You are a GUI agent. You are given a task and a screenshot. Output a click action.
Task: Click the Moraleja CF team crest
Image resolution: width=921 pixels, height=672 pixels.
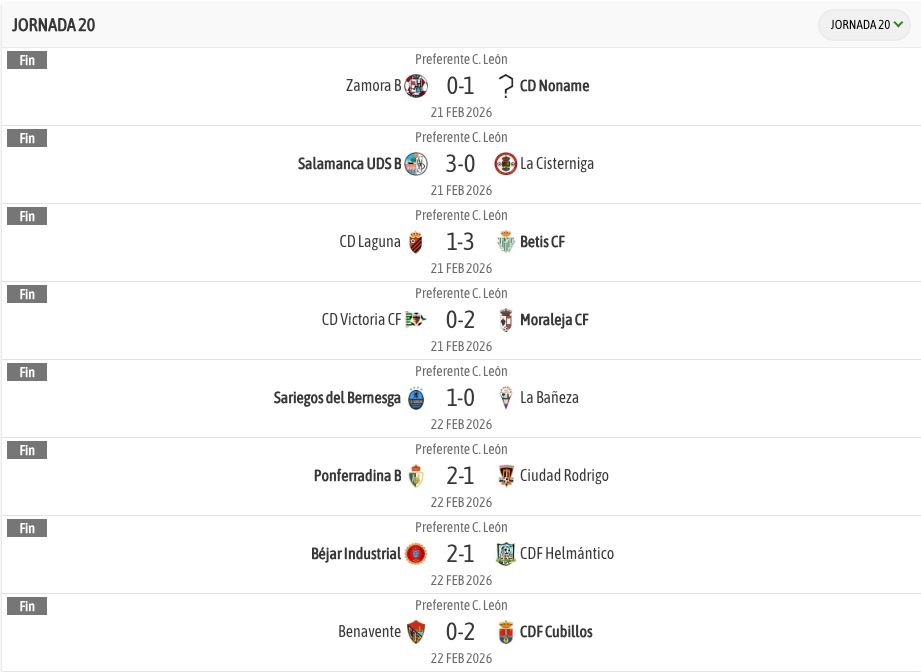coord(506,320)
